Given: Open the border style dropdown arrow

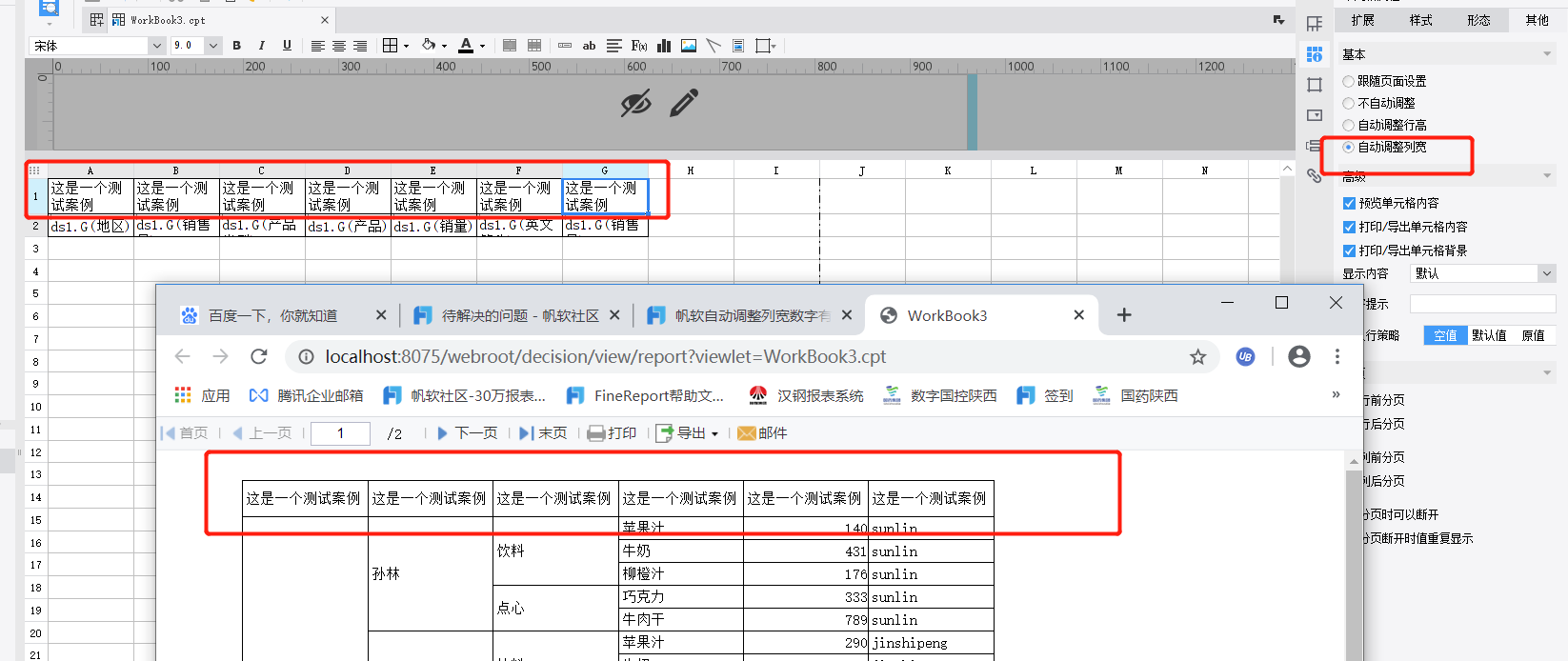Looking at the screenshot, I should (x=406, y=46).
